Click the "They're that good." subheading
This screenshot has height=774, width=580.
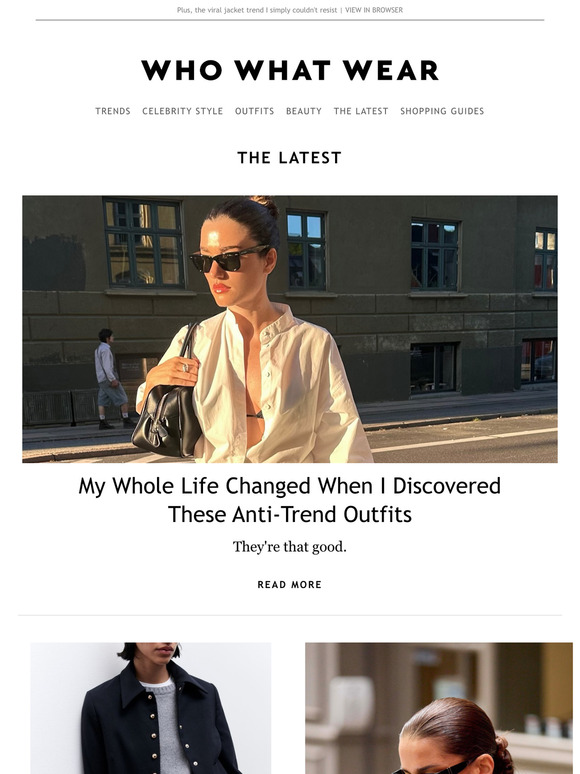coord(290,547)
